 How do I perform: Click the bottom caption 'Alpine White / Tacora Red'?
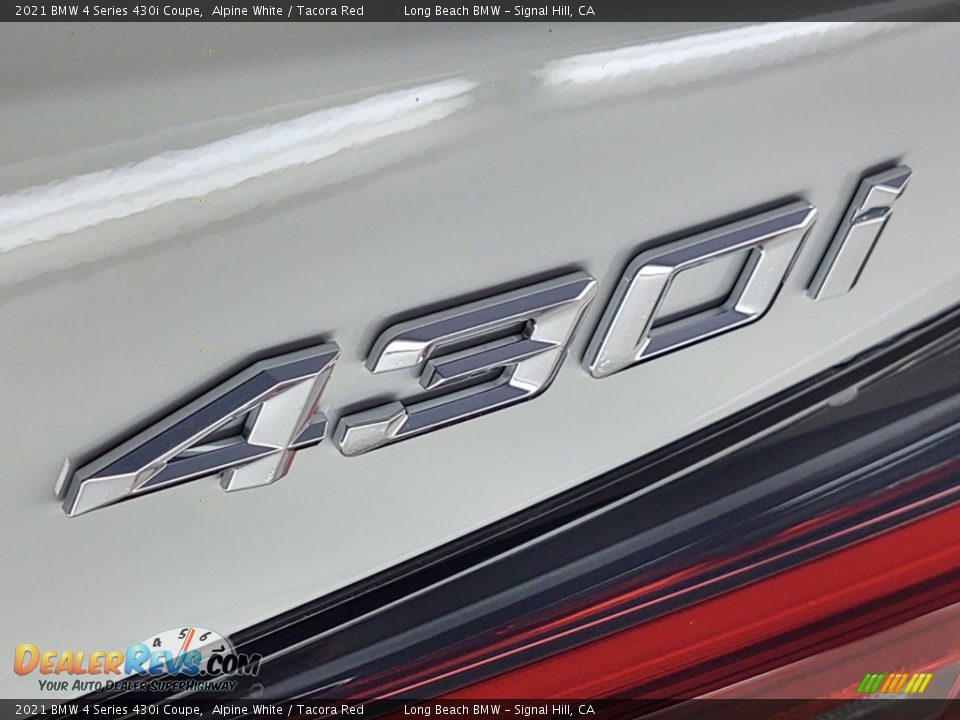[288, 710]
